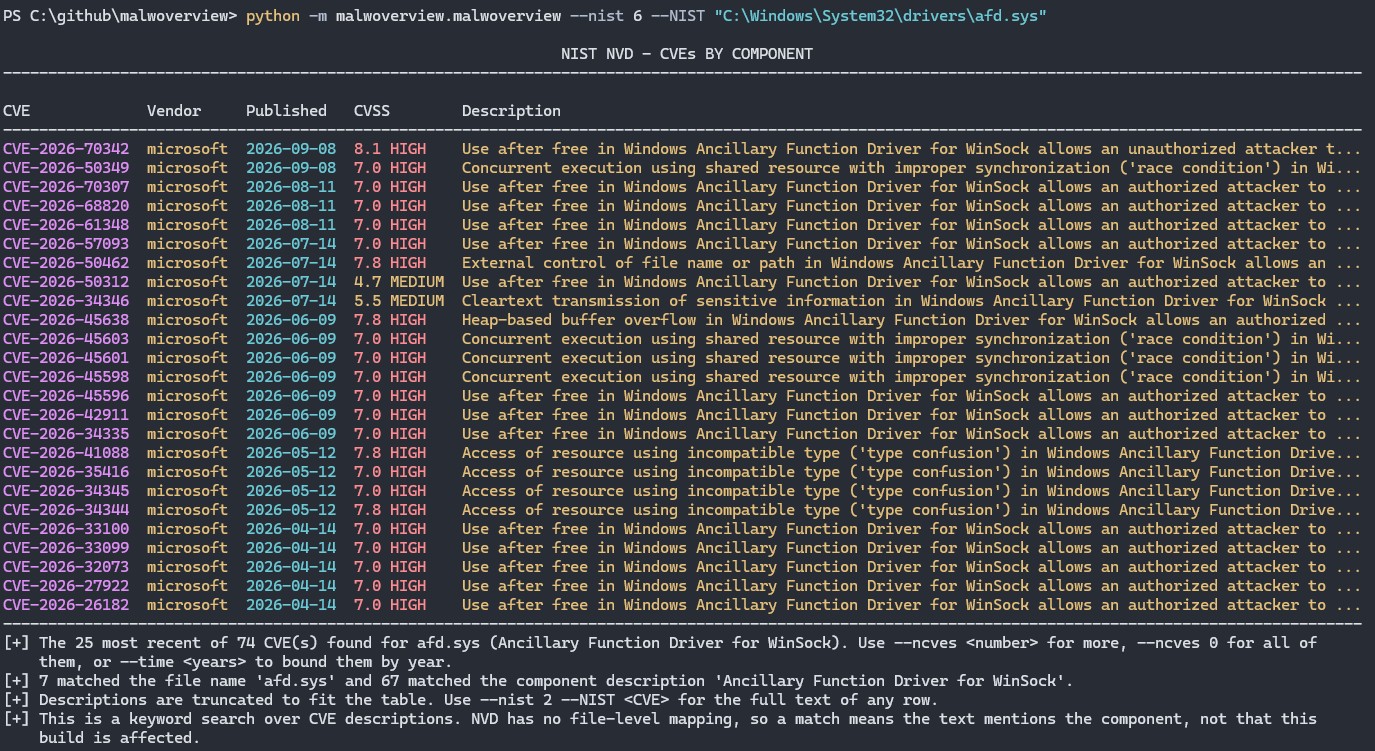Image resolution: width=1375 pixels, height=751 pixels.
Task: Select the "4.7 MEDIUM" CVSS score
Action: pos(399,282)
